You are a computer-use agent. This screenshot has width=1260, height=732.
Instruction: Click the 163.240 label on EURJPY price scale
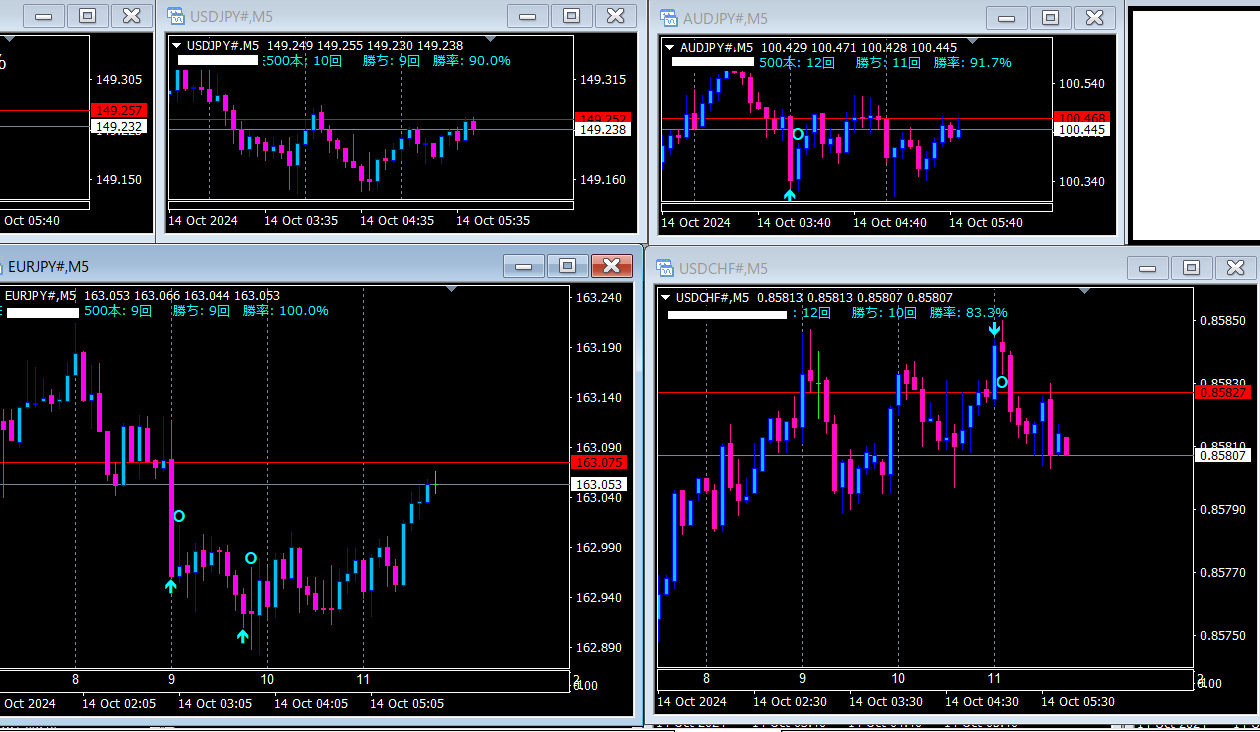click(x=598, y=298)
